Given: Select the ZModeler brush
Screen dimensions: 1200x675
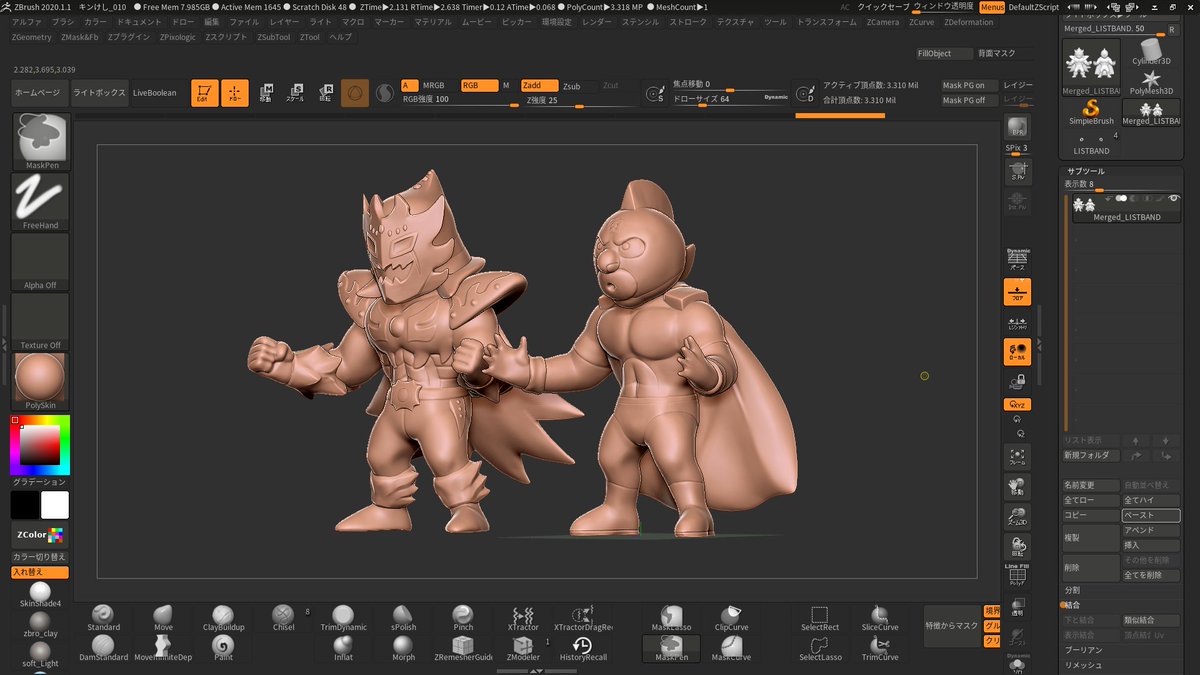Looking at the screenshot, I should pos(523,648).
